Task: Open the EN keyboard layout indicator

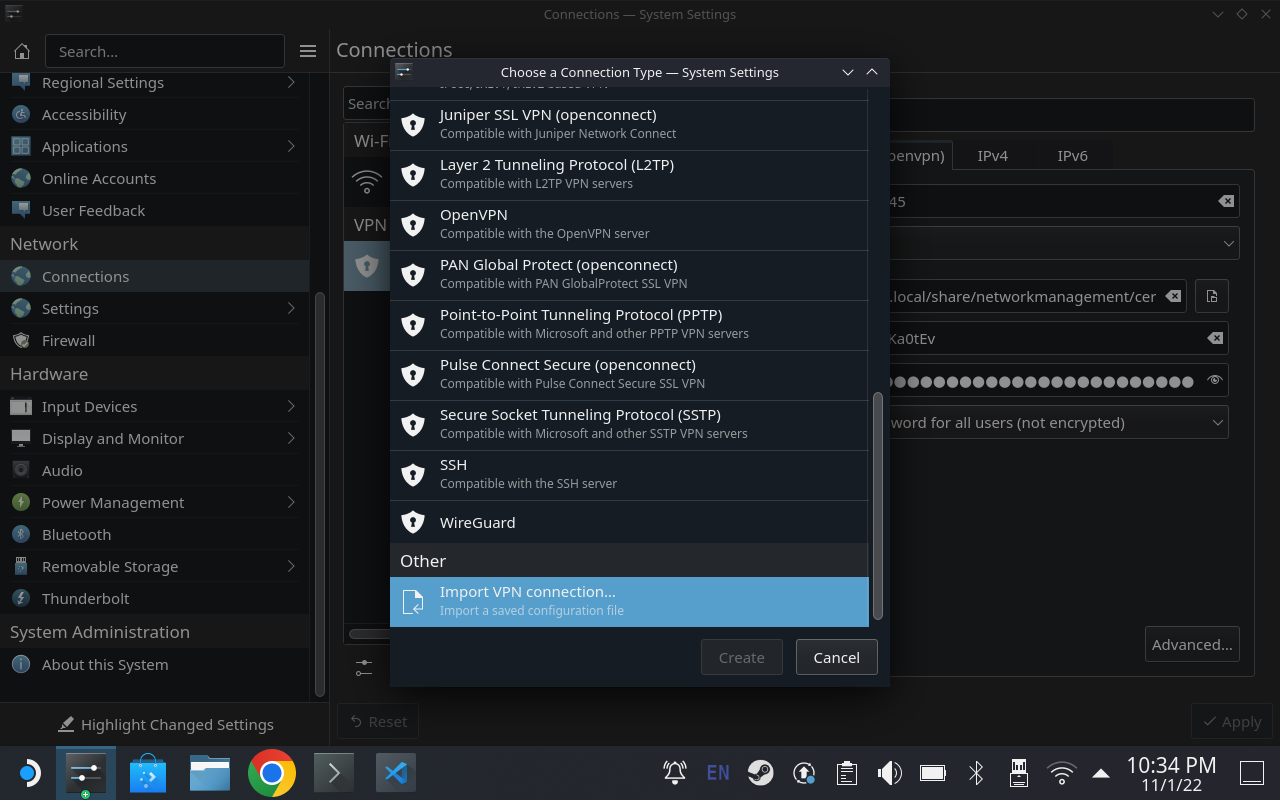Action: click(718, 773)
